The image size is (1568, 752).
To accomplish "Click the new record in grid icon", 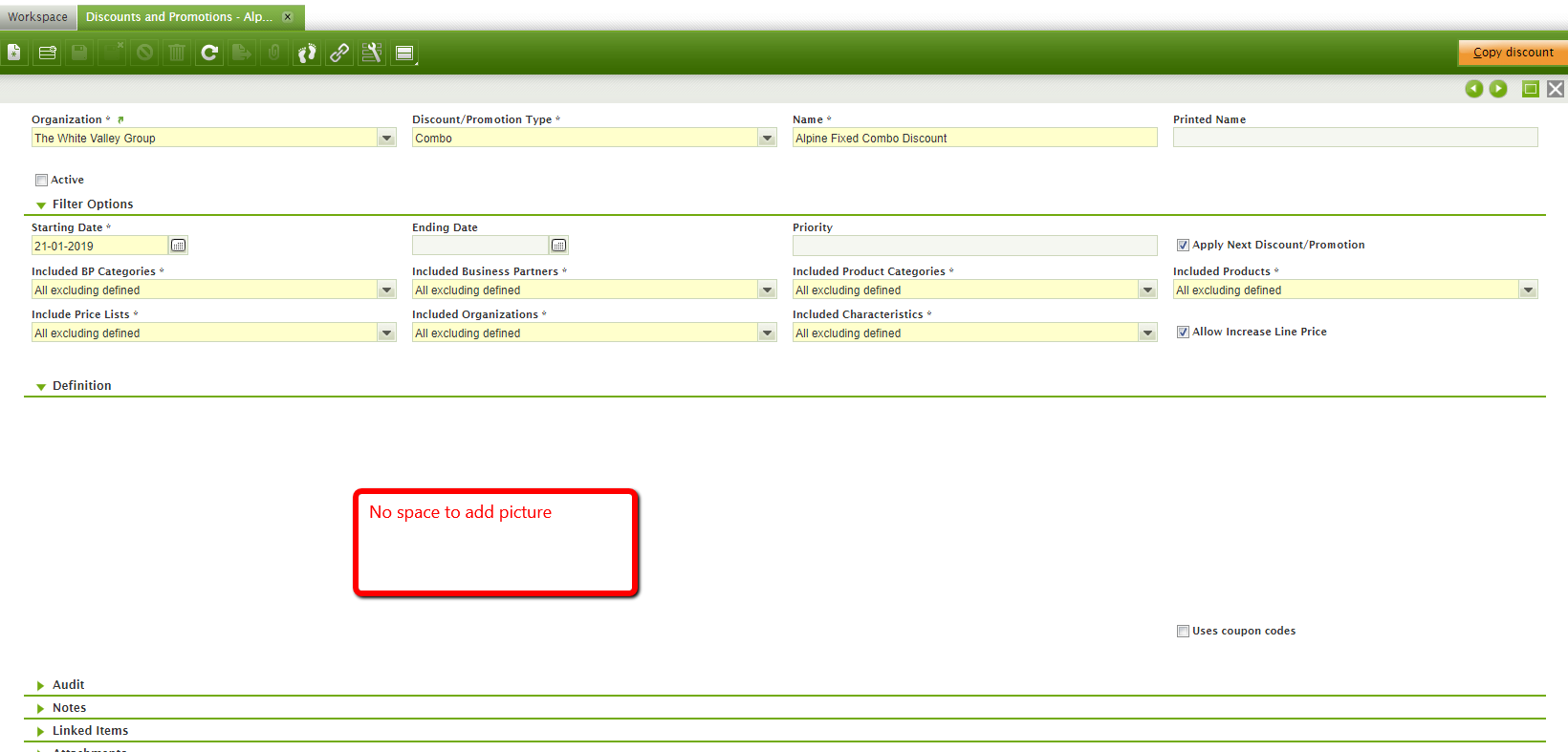I will 47,54.
